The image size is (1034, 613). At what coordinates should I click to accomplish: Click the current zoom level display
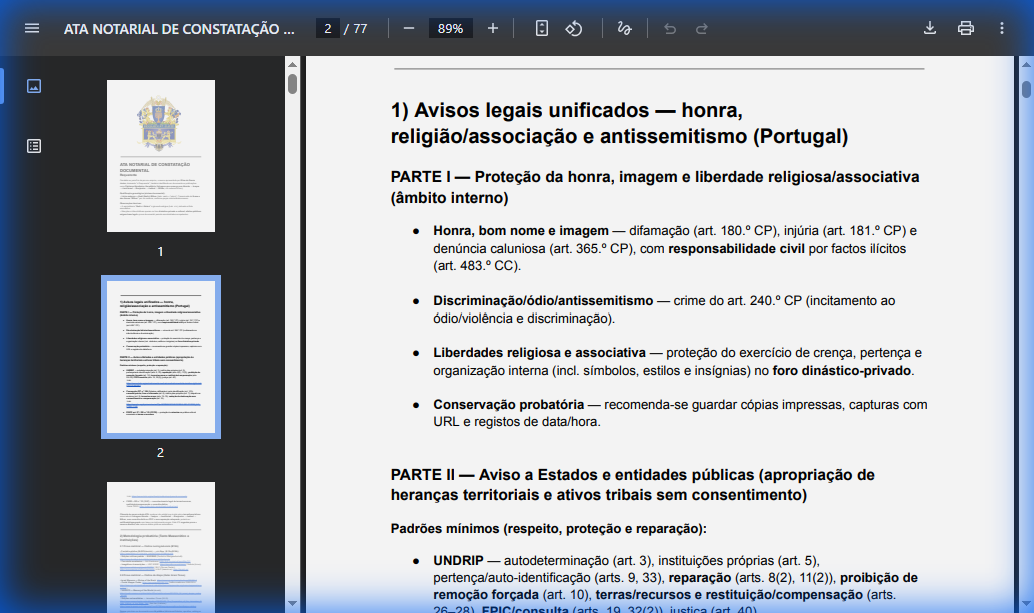(x=450, y=28)
